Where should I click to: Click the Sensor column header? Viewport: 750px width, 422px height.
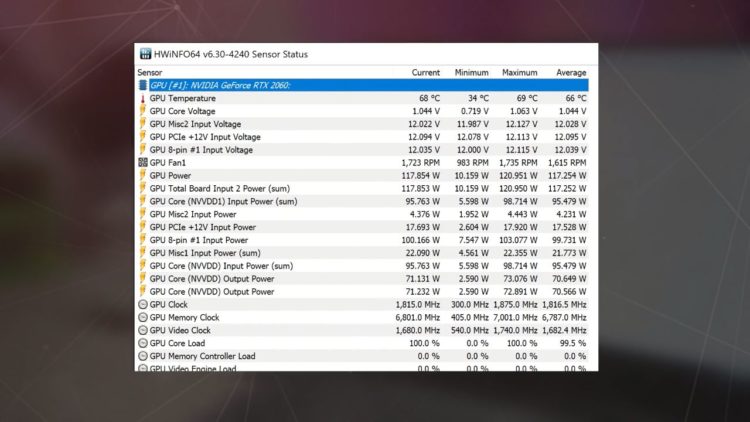click(150, 73)
